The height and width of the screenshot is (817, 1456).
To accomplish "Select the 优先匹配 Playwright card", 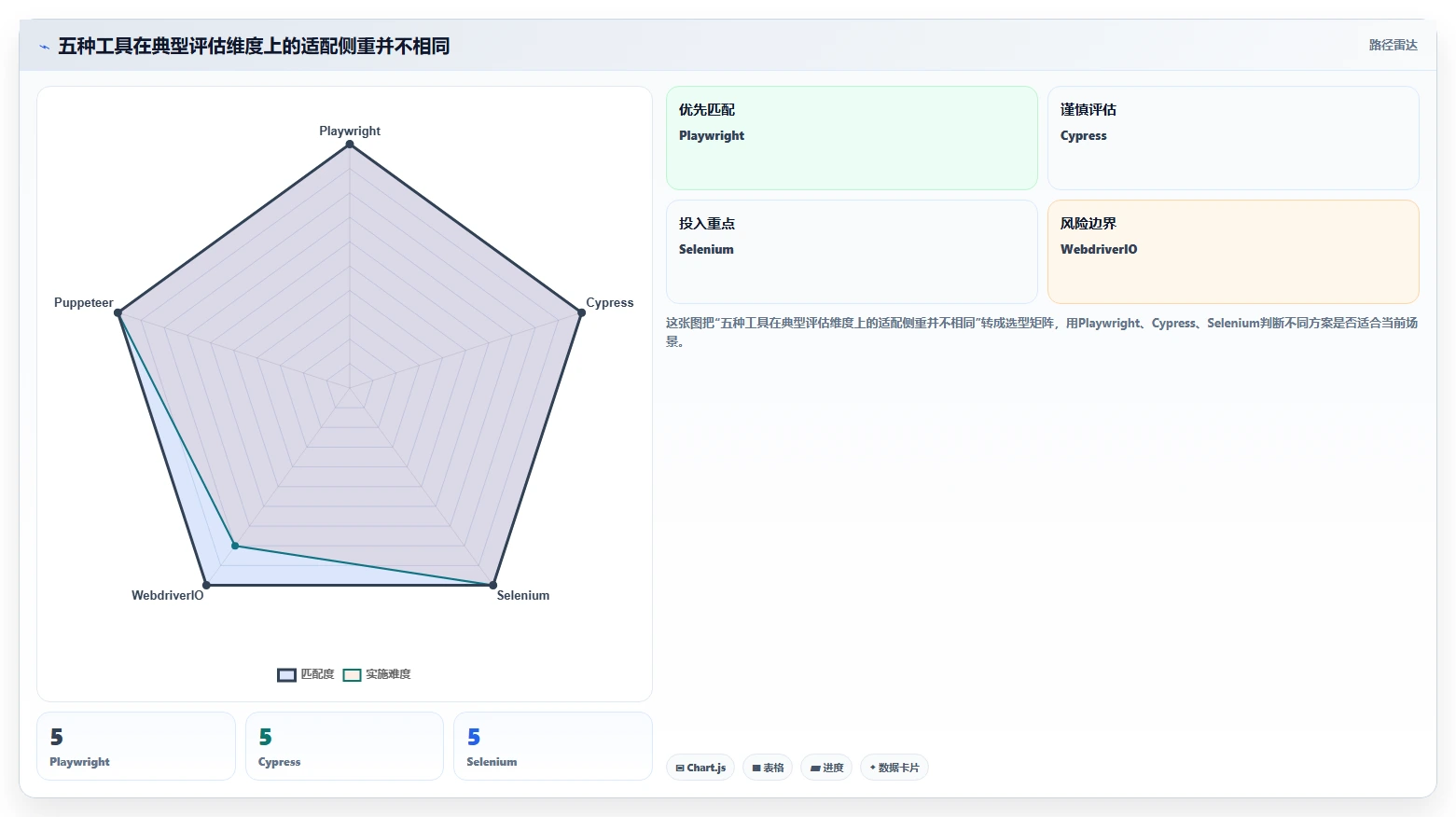I will point(852,138).
